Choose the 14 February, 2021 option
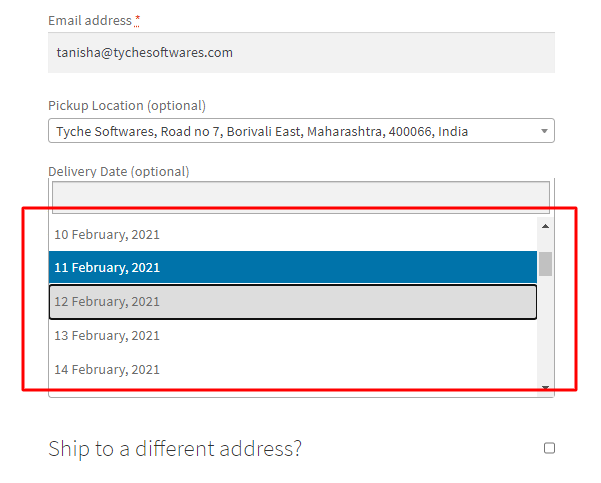Viewport: 601px width, 483px height. pos(293,369)
